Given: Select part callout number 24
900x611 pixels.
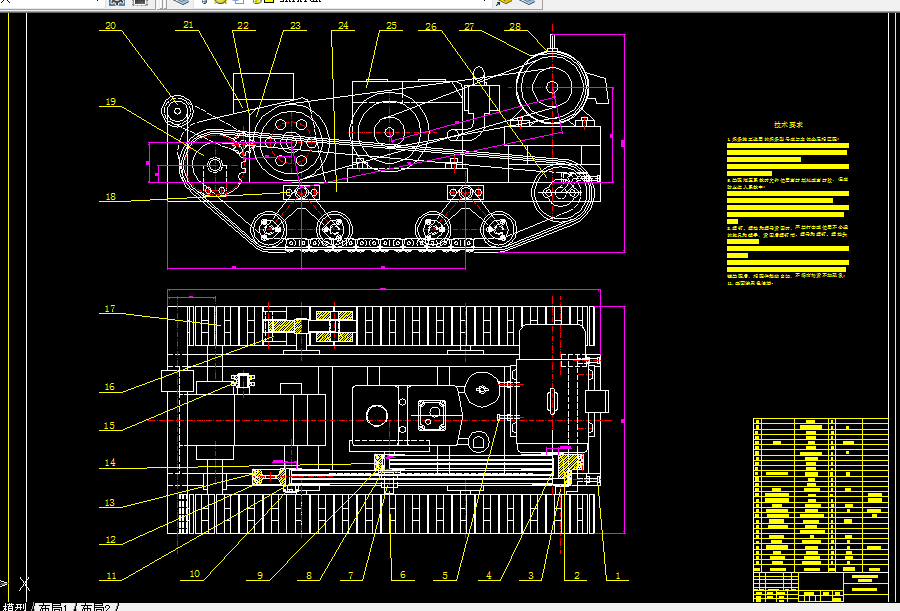Looking at the screenshot, I should (343, 26).
